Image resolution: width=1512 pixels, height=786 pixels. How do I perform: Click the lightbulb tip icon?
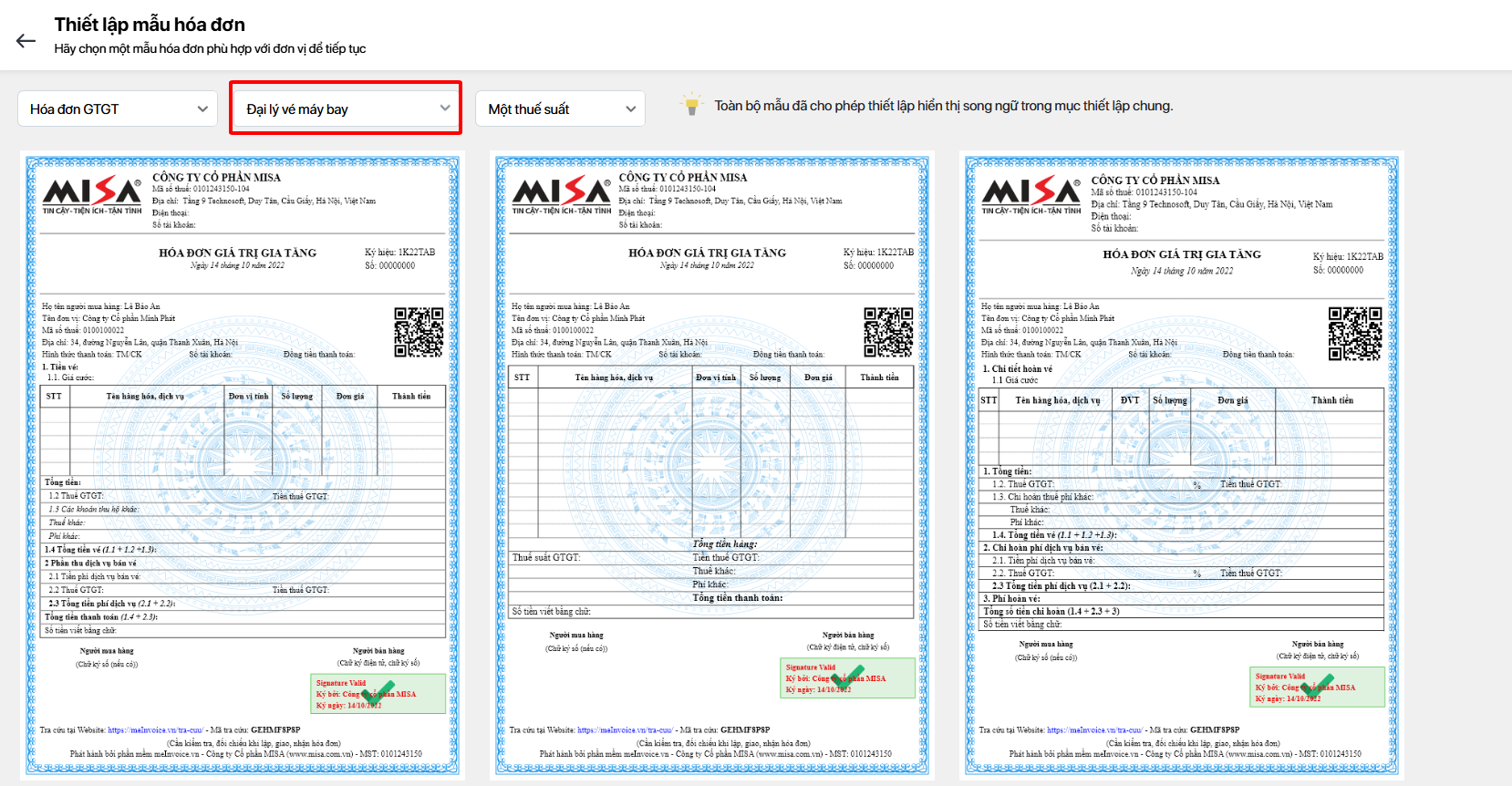[691, 105]
